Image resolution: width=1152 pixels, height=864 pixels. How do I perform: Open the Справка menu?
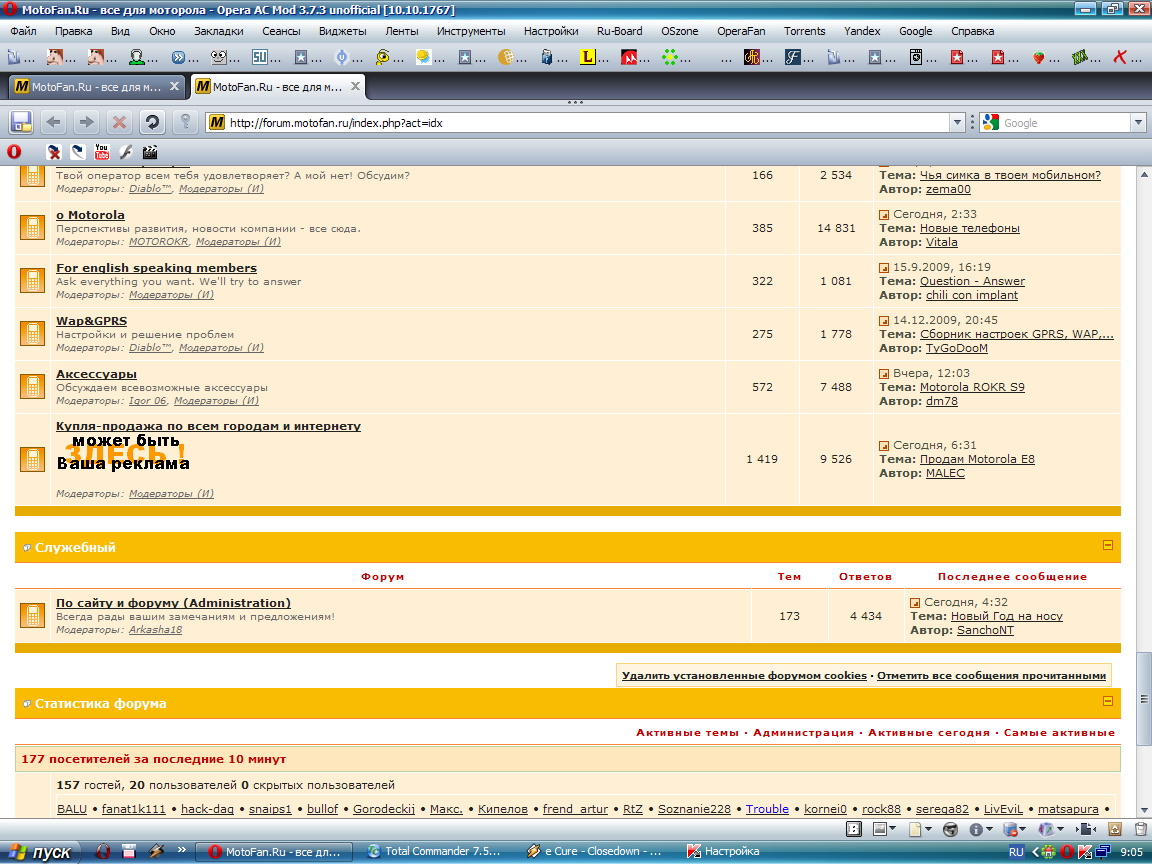[x=972, y=31]
